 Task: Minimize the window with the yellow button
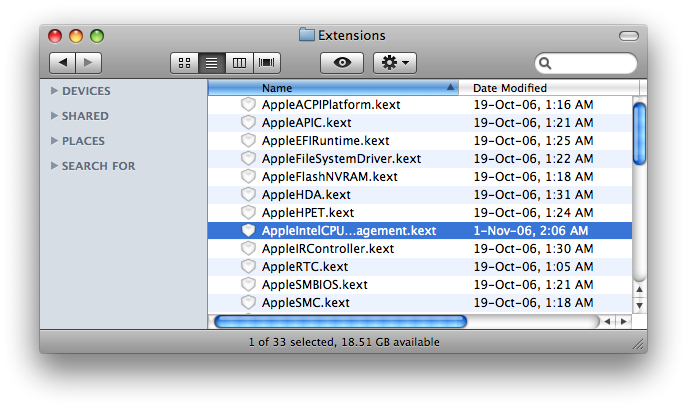76,36
